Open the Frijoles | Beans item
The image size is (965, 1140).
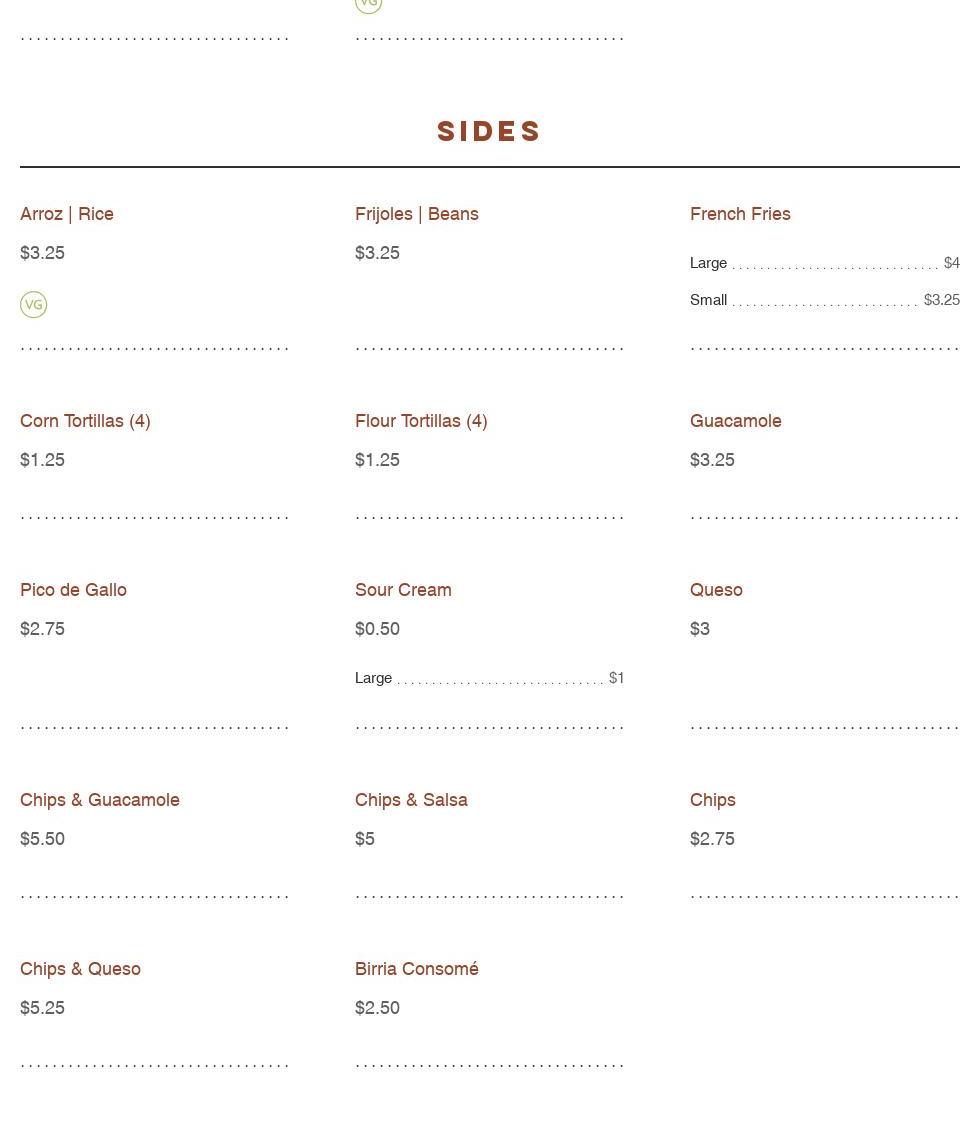[x=417, y=214]
